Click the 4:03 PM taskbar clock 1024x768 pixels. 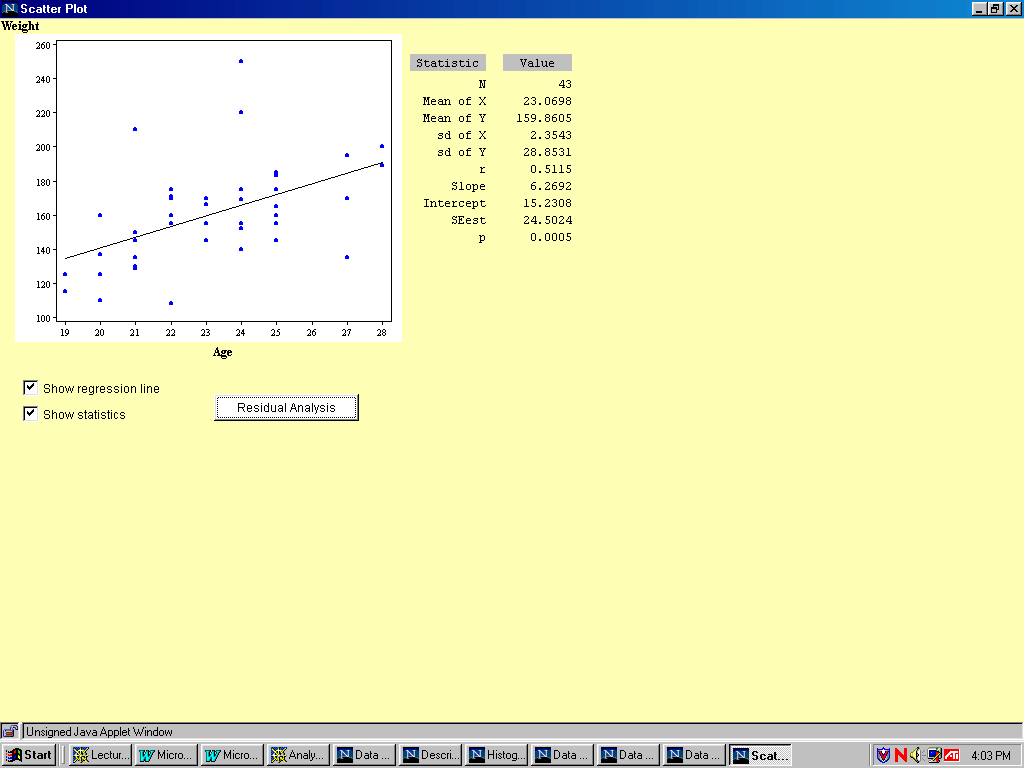[x=990, y=755]
